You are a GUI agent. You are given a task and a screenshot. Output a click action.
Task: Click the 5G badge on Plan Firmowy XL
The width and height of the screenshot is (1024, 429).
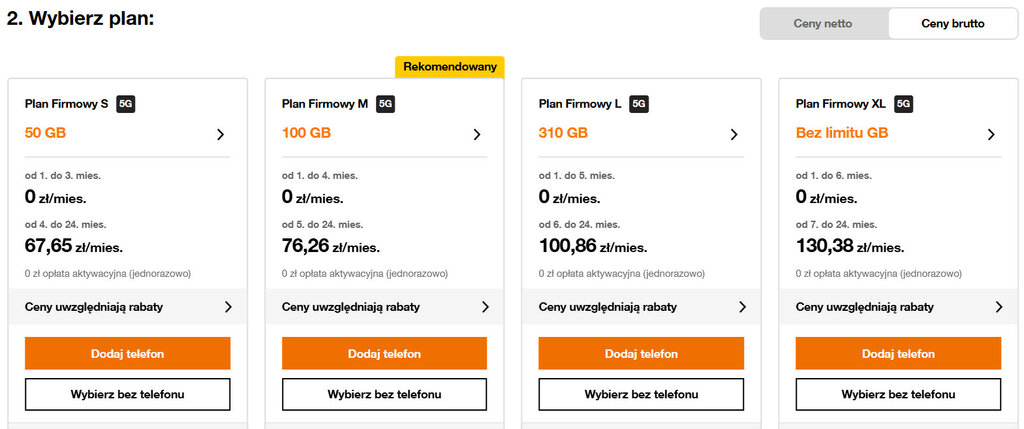point(903,103)
